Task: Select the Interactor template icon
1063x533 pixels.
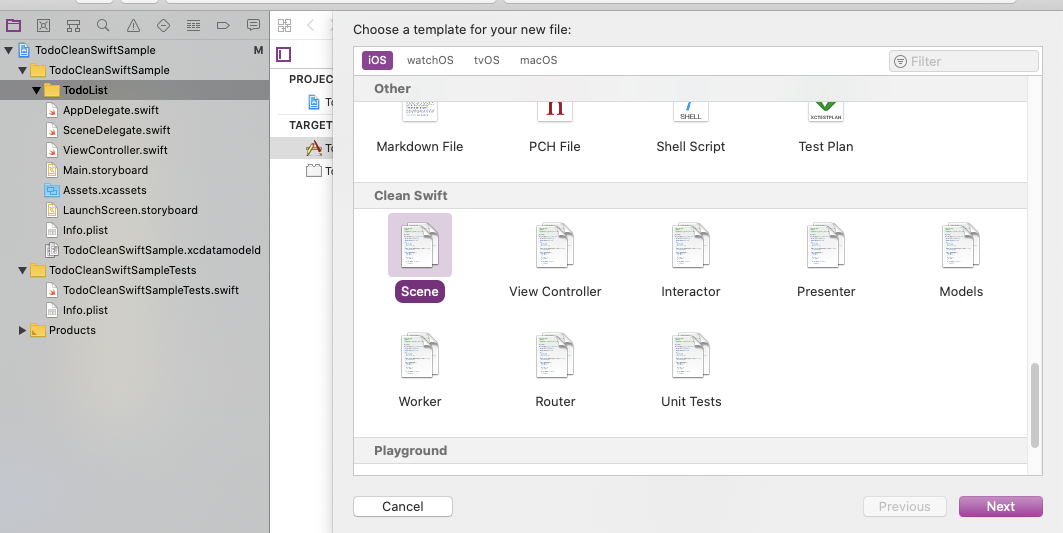Action: click(x=691, y=245)
